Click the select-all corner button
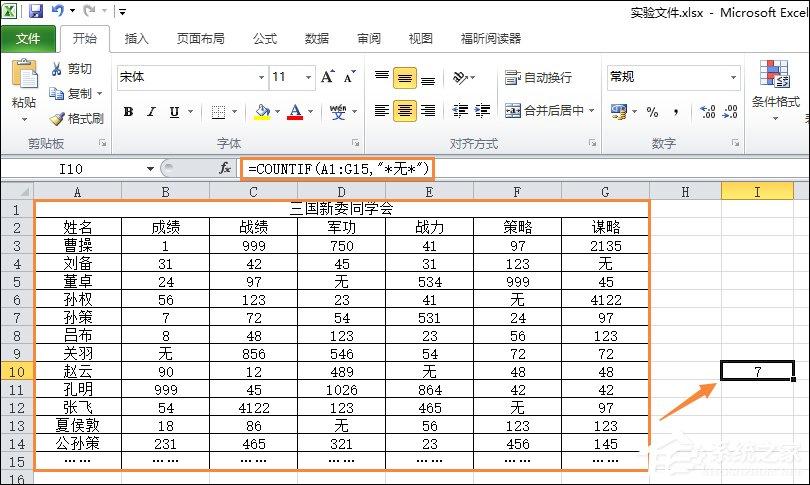Viewport: 810px width, 485px height. point(17,192)
